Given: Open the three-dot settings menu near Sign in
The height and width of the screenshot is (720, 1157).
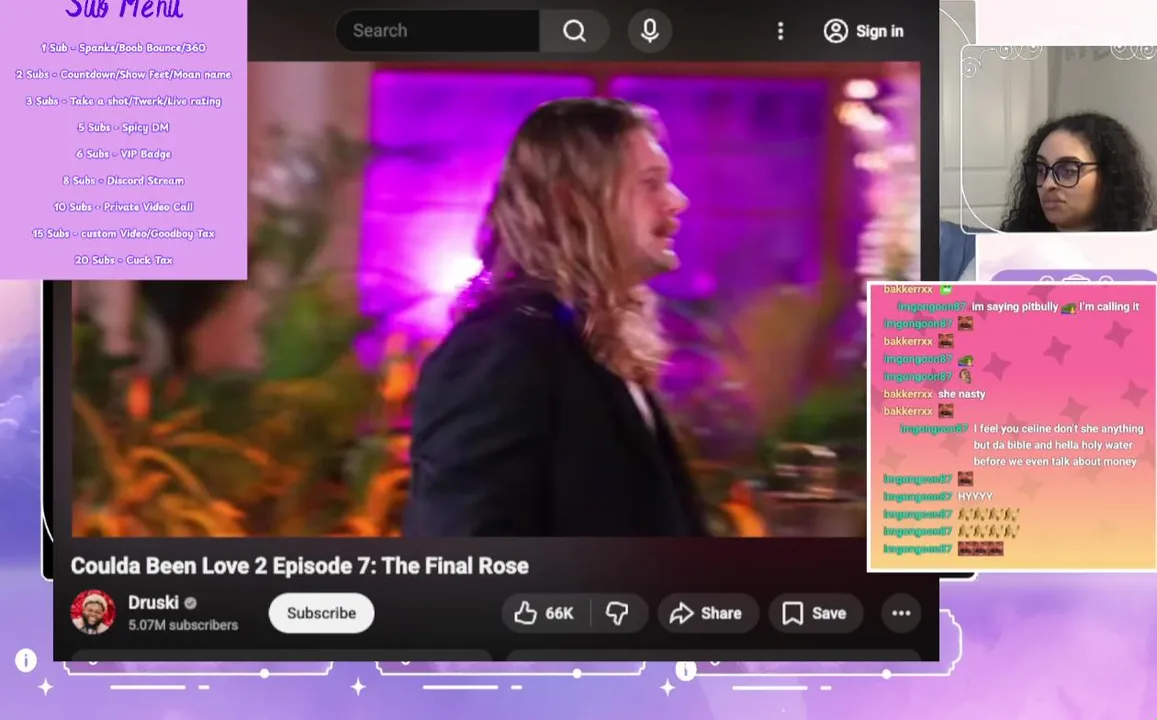Looking at the screenshot, I should [x=780, y=31].
